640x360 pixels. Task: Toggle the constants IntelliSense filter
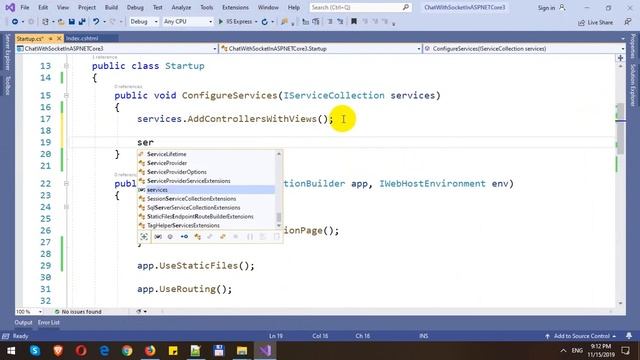pos(171,236)
